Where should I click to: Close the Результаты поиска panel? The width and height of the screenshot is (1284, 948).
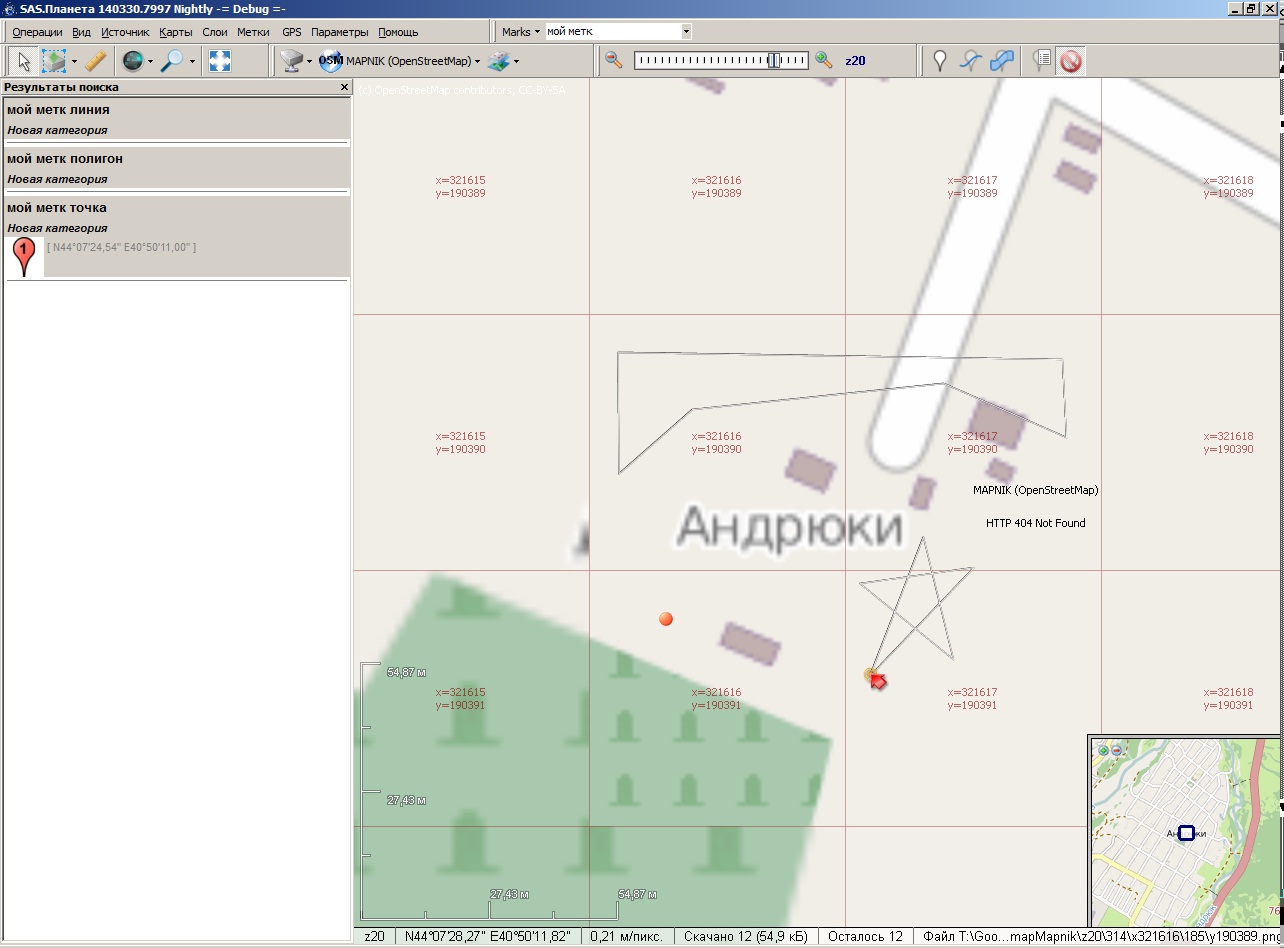pyautogui.click(x=344, y=88)
